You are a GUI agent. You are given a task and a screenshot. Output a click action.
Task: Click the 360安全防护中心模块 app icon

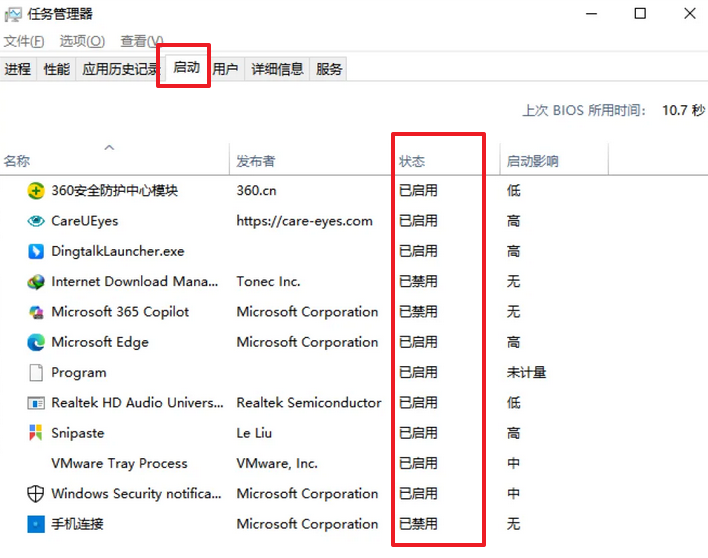pyautogui.click(x=36, y=191)
